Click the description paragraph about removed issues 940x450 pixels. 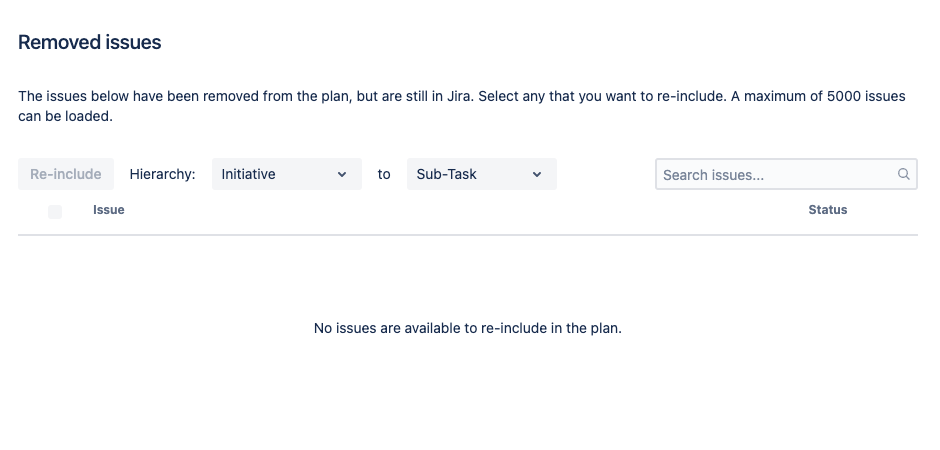pyautogui.click(x=462, y=106)
